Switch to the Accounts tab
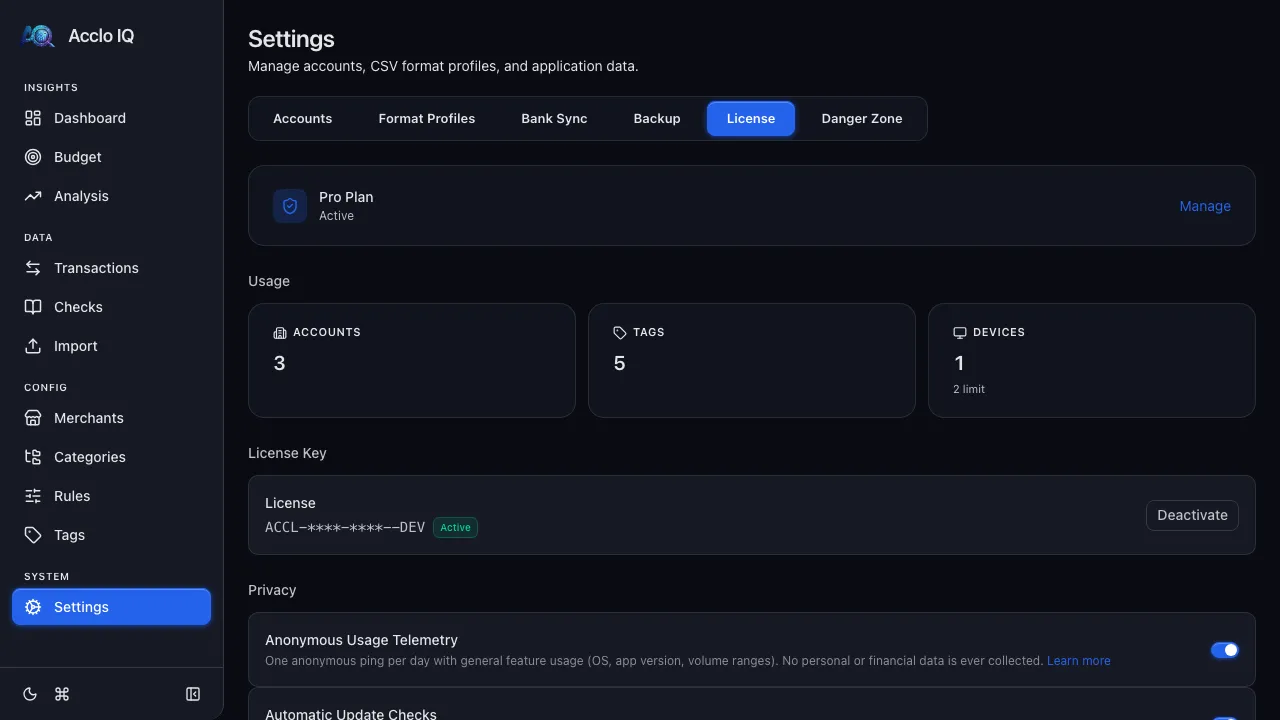 click(x=302, y=118)
